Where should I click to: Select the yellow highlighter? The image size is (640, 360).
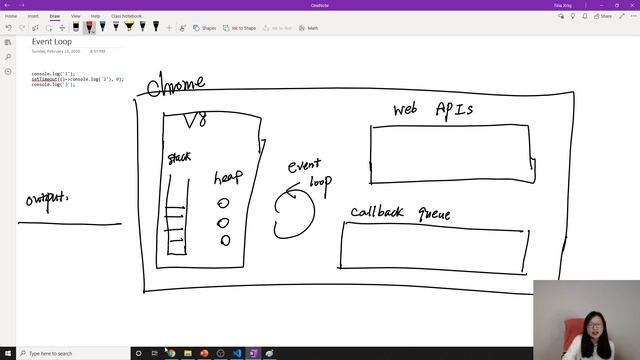(129, 27)
